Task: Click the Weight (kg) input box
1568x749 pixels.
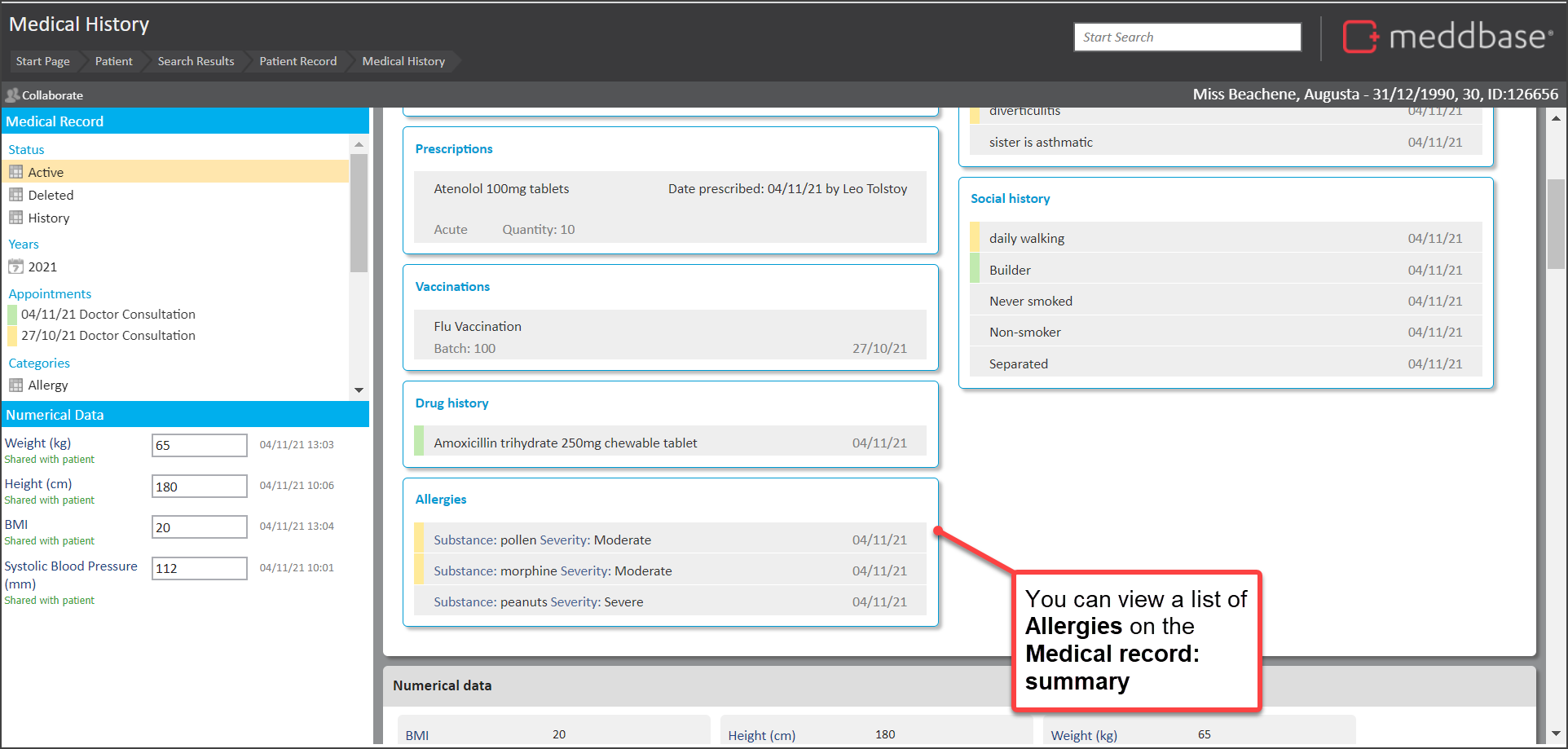Action: click(x=199, y=446)
